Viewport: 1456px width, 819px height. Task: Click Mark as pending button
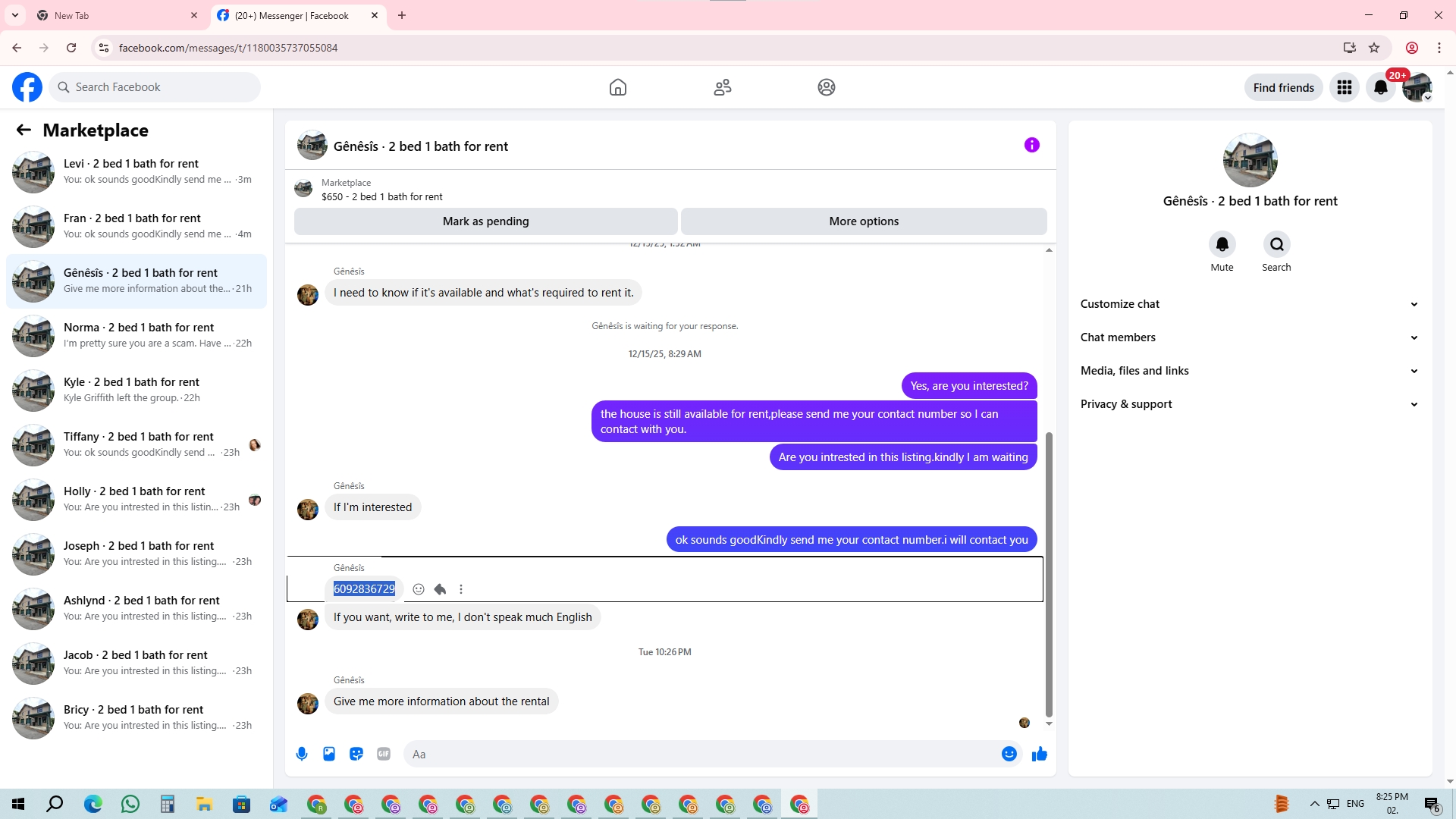(x=485, y=221)
